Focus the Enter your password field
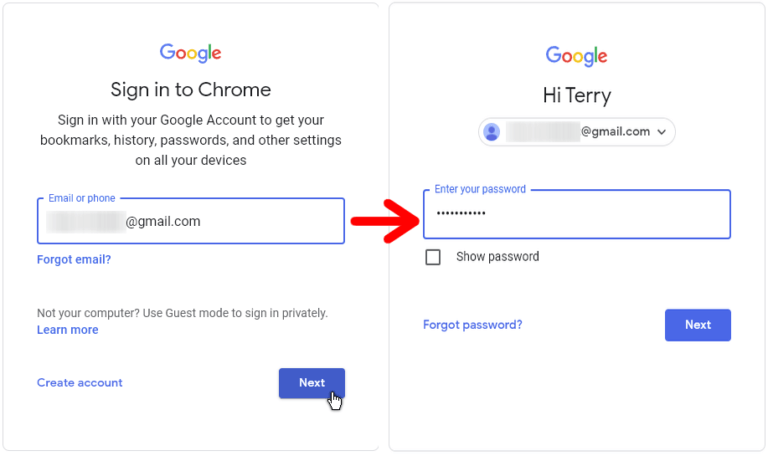The image size is (768, 456). 577,214
